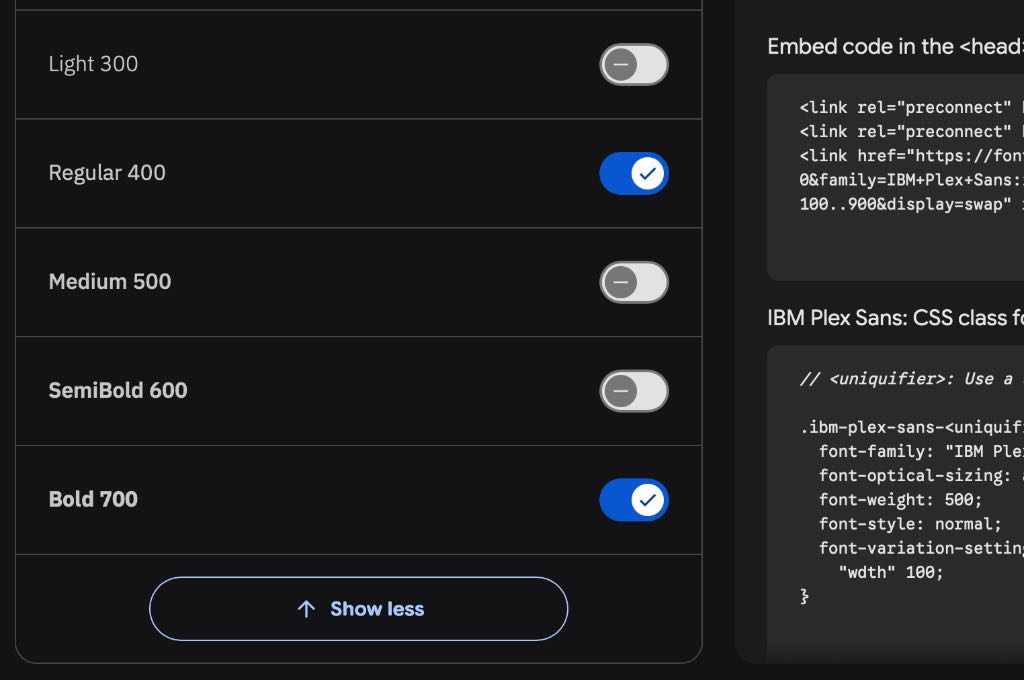The width and height of the screenshot is (1024, 680).
Task: Click the "Light 300" style label
Action: coord(93,64)
